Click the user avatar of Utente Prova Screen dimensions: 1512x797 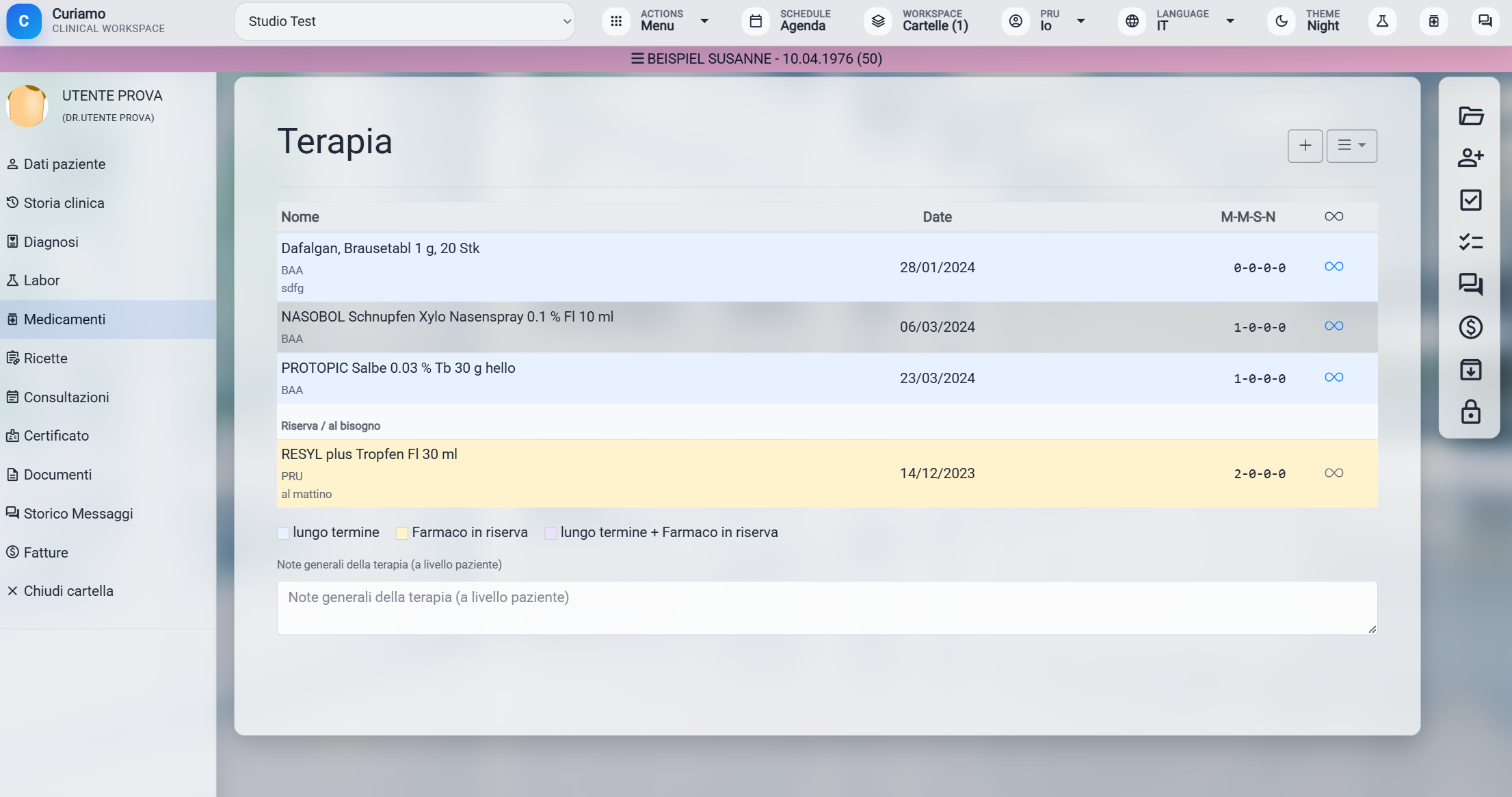pos(27,105)
